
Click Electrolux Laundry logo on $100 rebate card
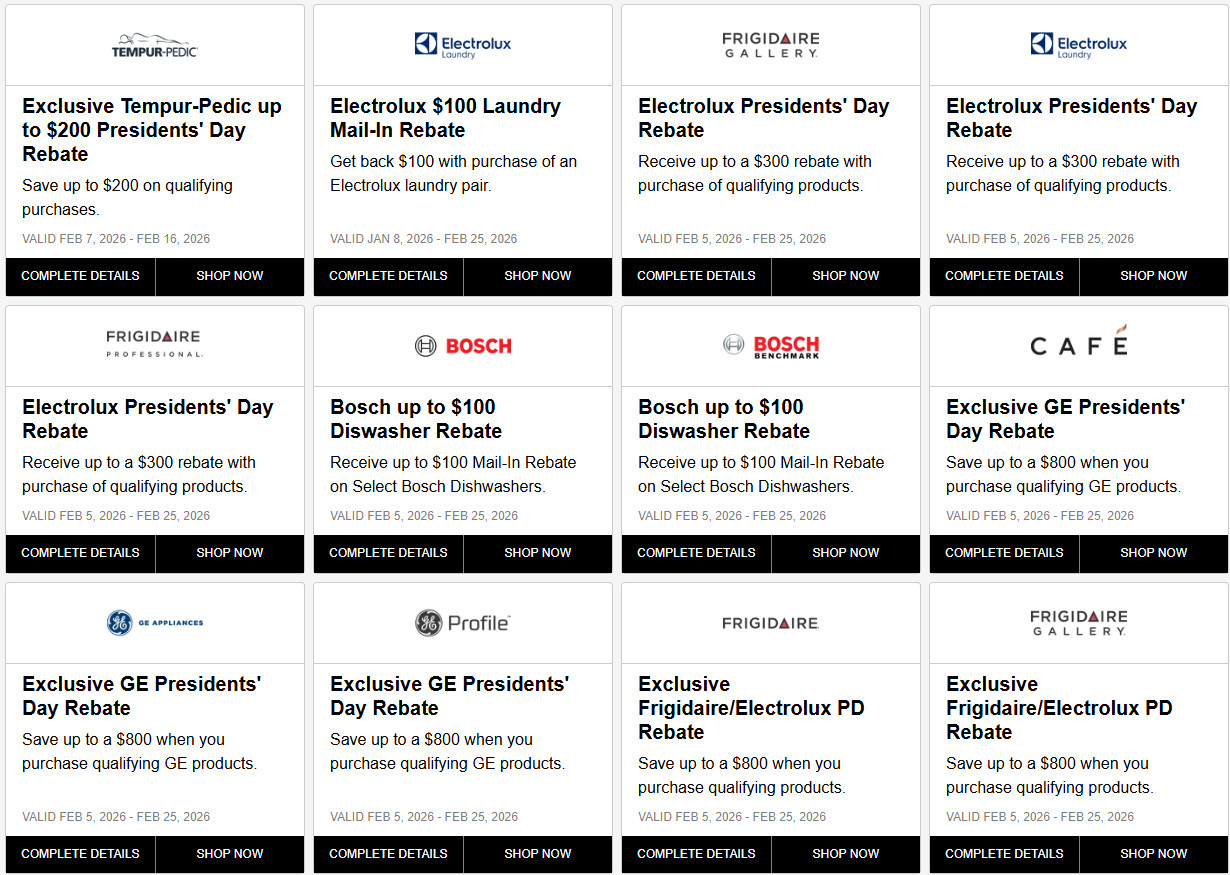pyautogui.click(x=463, y=45)
